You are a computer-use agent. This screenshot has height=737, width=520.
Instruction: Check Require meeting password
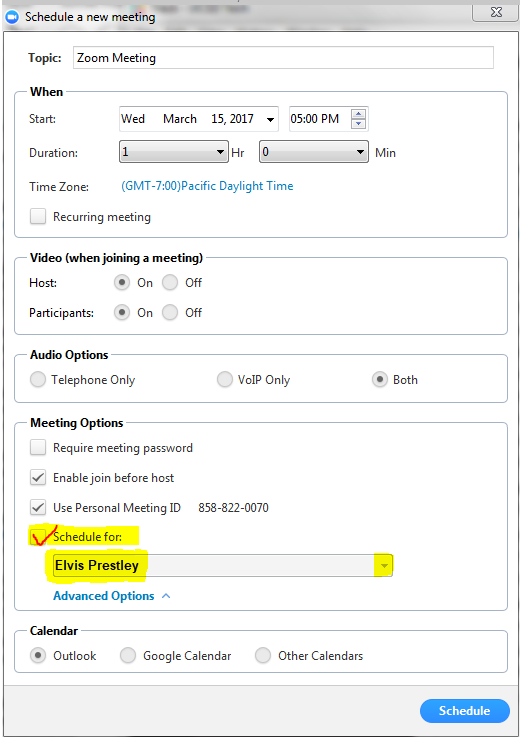pyautogui.click(x=38, y=447)
